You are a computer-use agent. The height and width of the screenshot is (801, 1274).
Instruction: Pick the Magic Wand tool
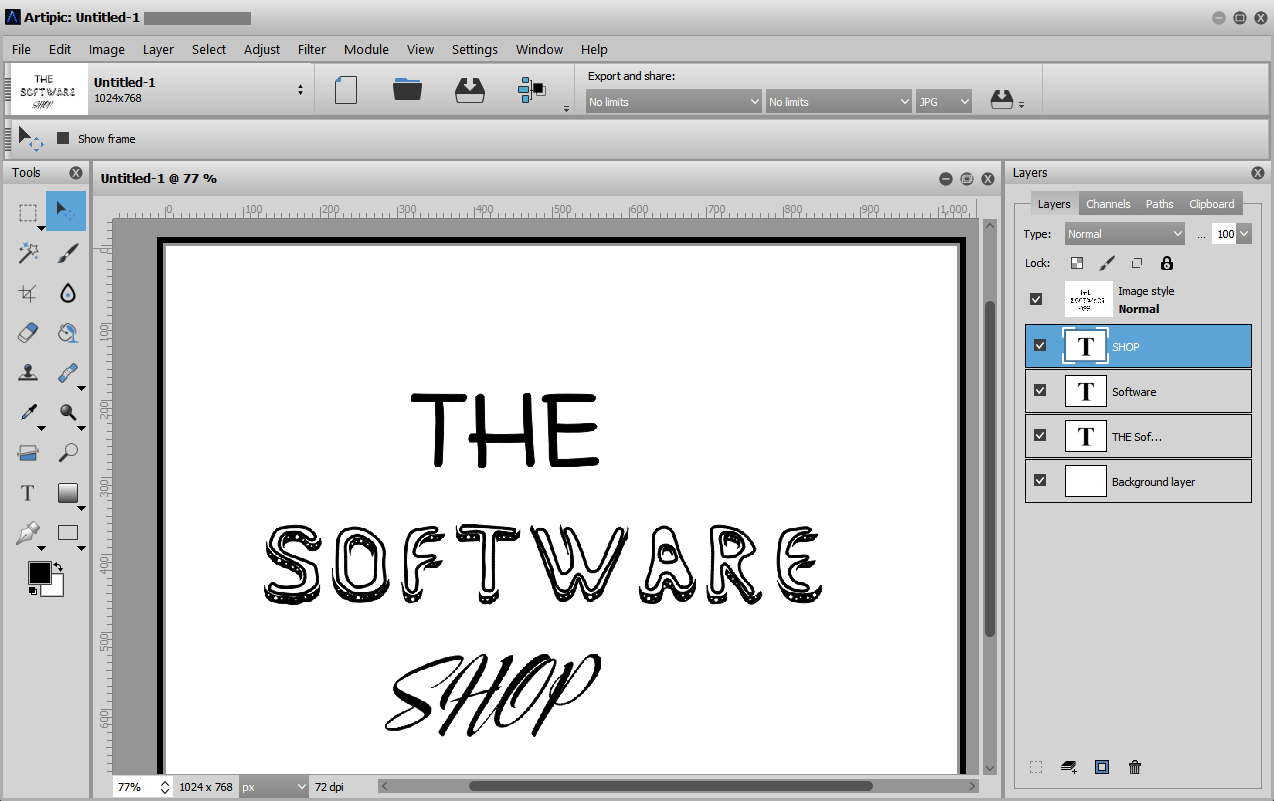click(x=28, y=253)
